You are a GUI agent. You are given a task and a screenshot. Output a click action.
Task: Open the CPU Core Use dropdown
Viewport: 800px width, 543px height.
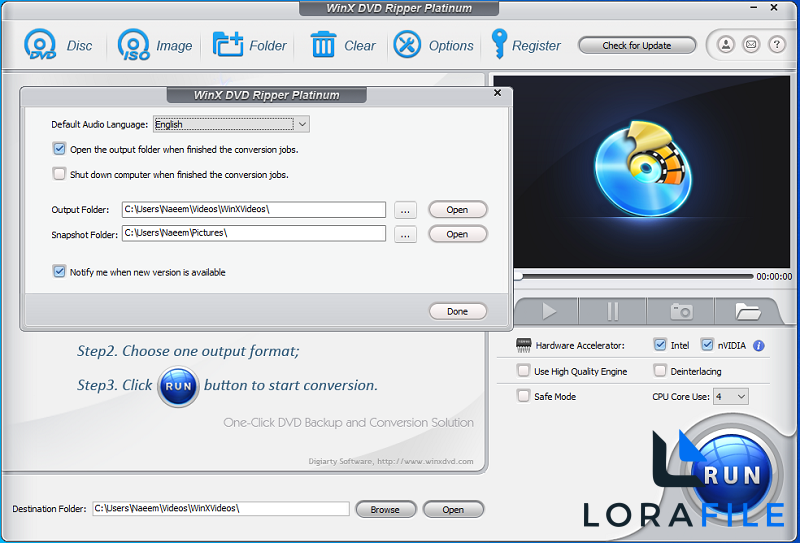[x=731, y=397]
